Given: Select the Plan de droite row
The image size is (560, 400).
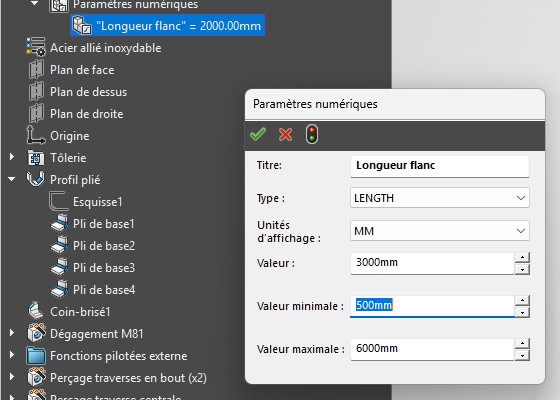Looking at the screenshot, I should 76,114.
